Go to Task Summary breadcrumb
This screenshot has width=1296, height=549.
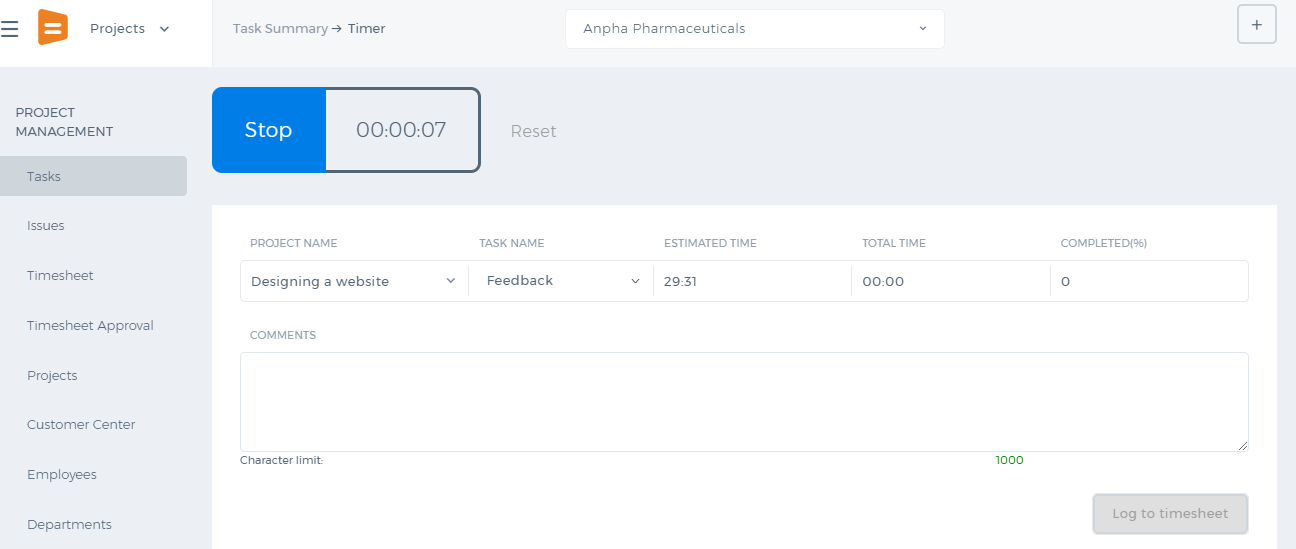(280, 29)
